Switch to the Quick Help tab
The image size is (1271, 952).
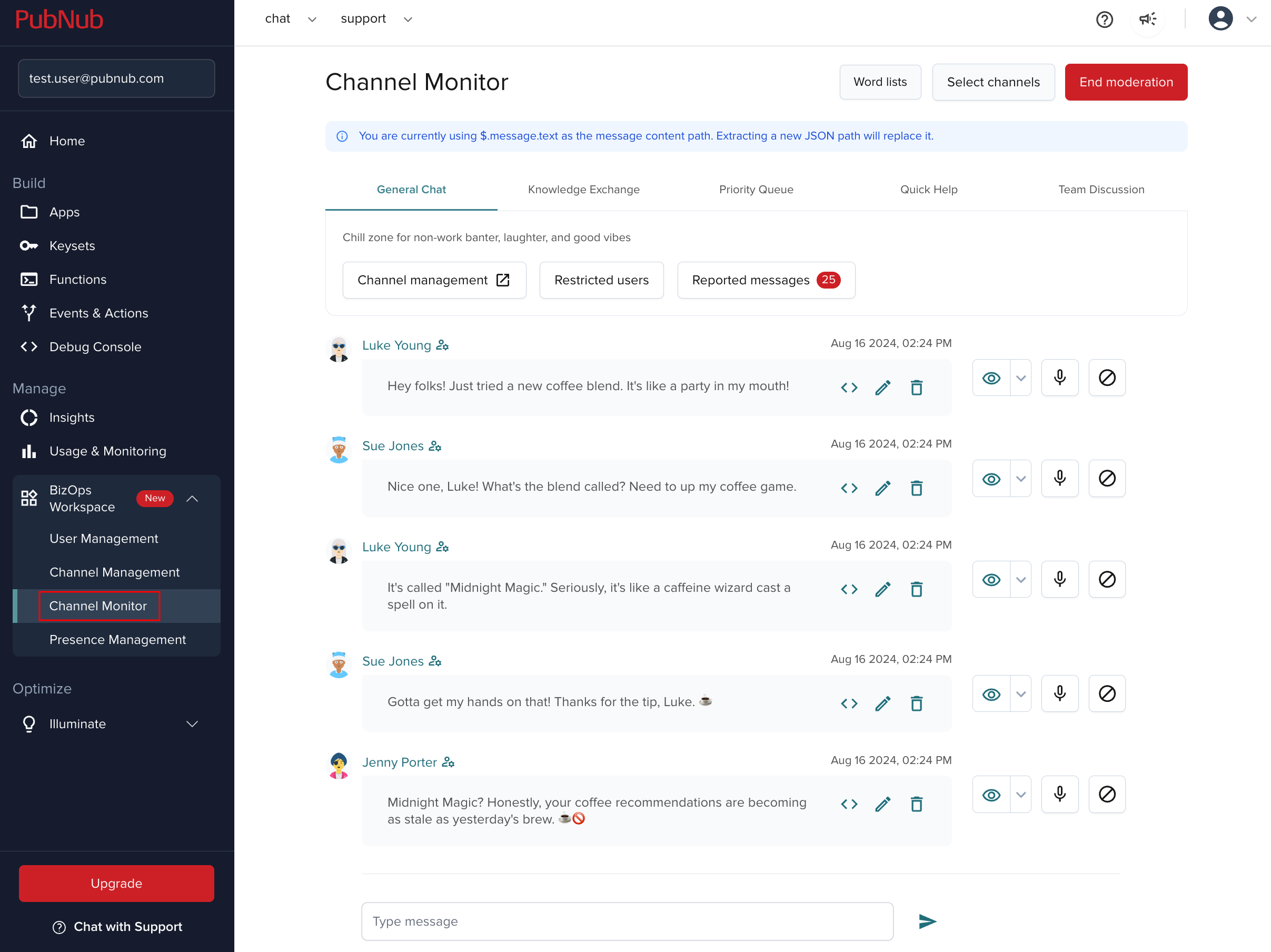coord(929,190)
